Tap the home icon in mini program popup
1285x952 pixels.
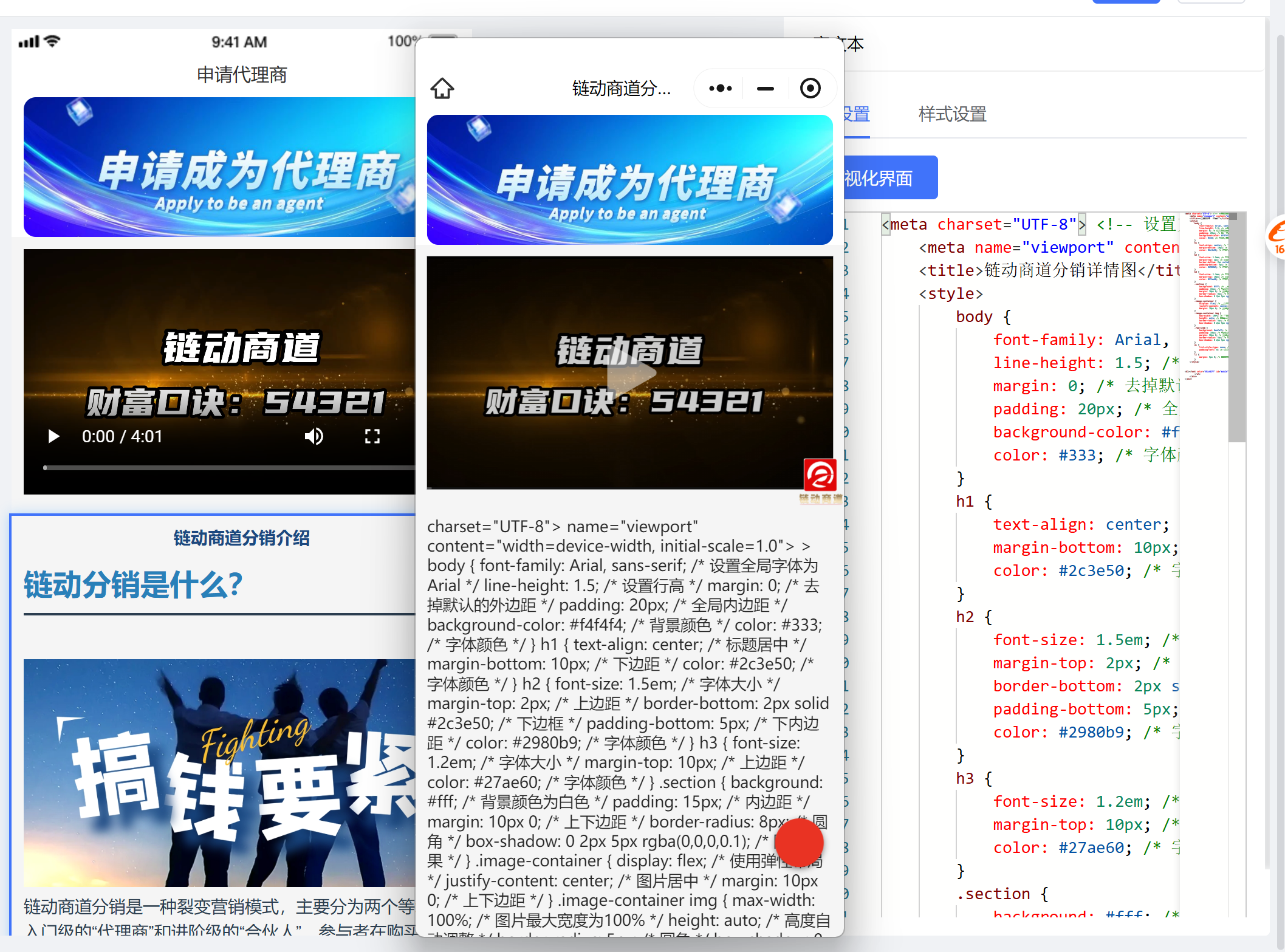coord(442,89)
